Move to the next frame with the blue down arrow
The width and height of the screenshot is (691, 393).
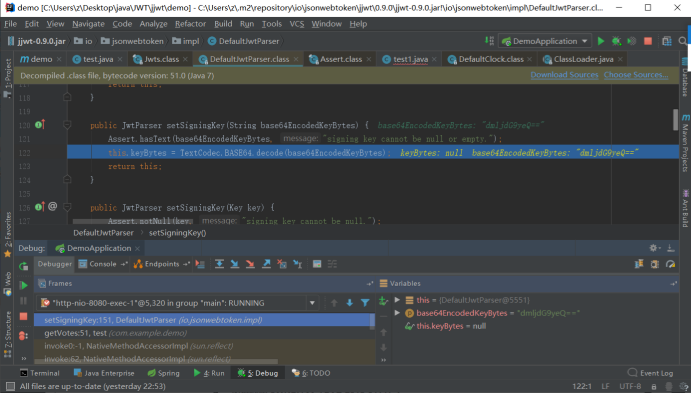pos(349,303)
